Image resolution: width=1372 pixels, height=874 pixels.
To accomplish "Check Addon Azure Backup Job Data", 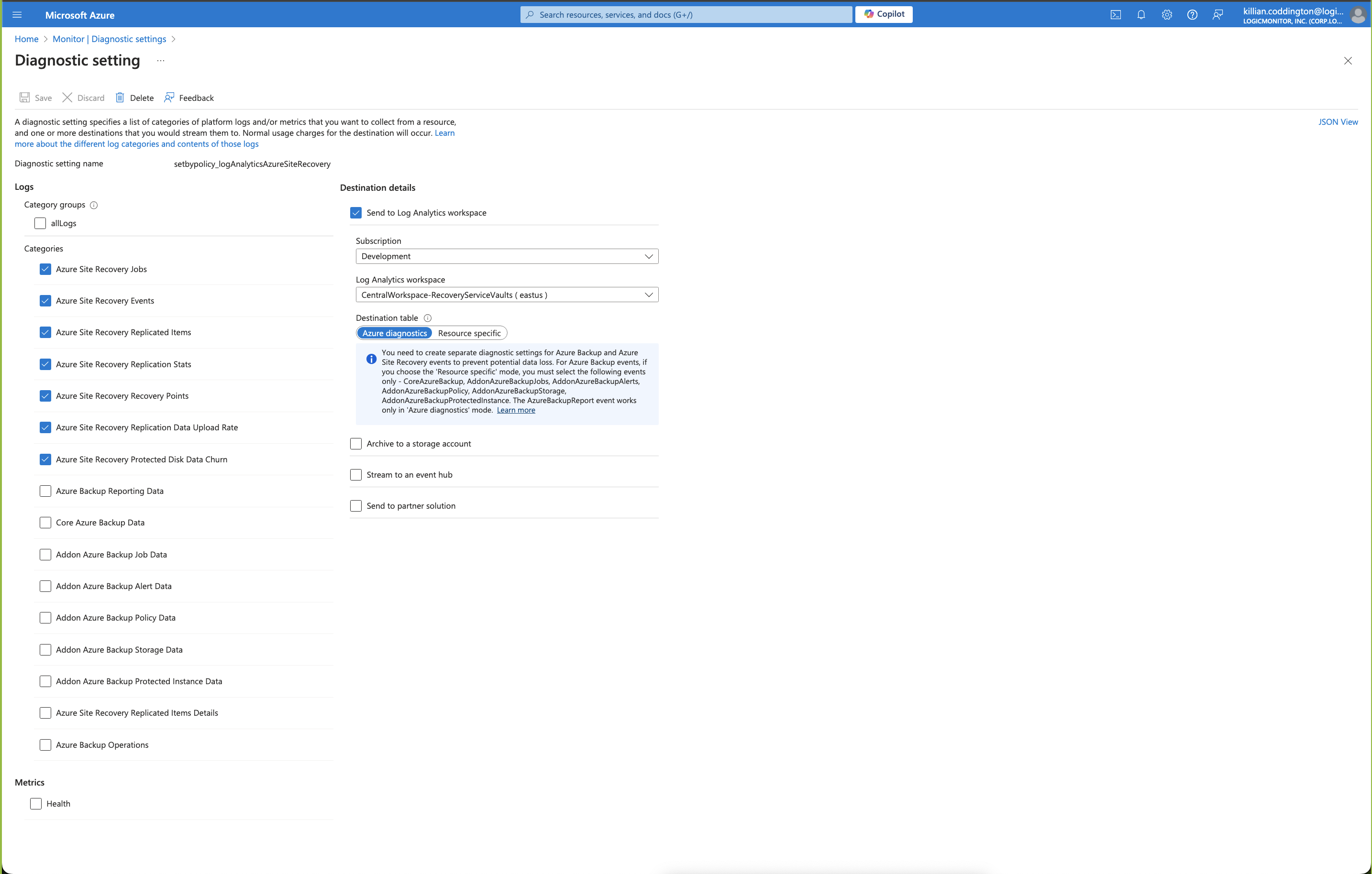I will (x=45, y=555).
